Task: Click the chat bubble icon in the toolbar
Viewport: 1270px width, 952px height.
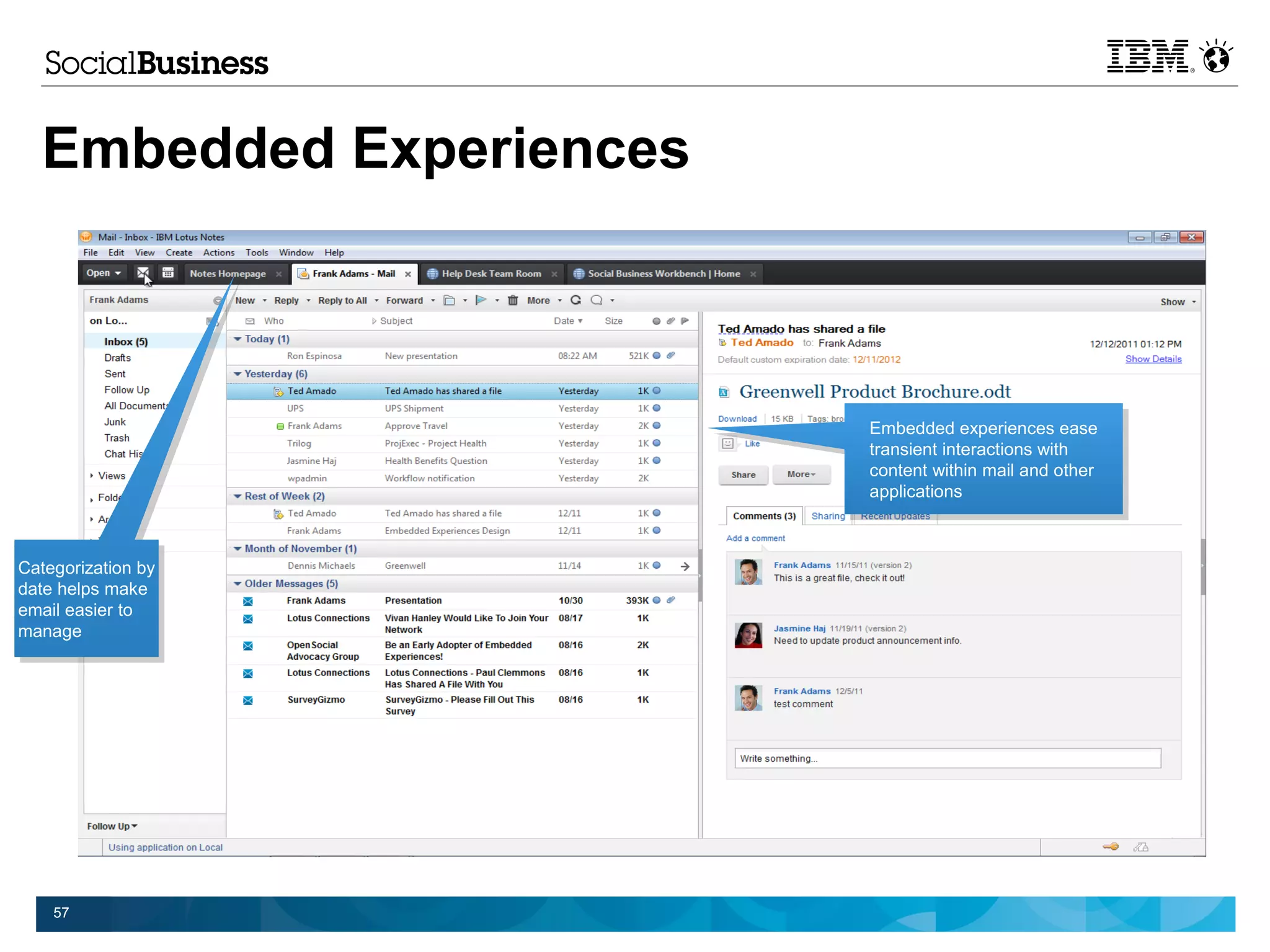Action: coord(597,300)
